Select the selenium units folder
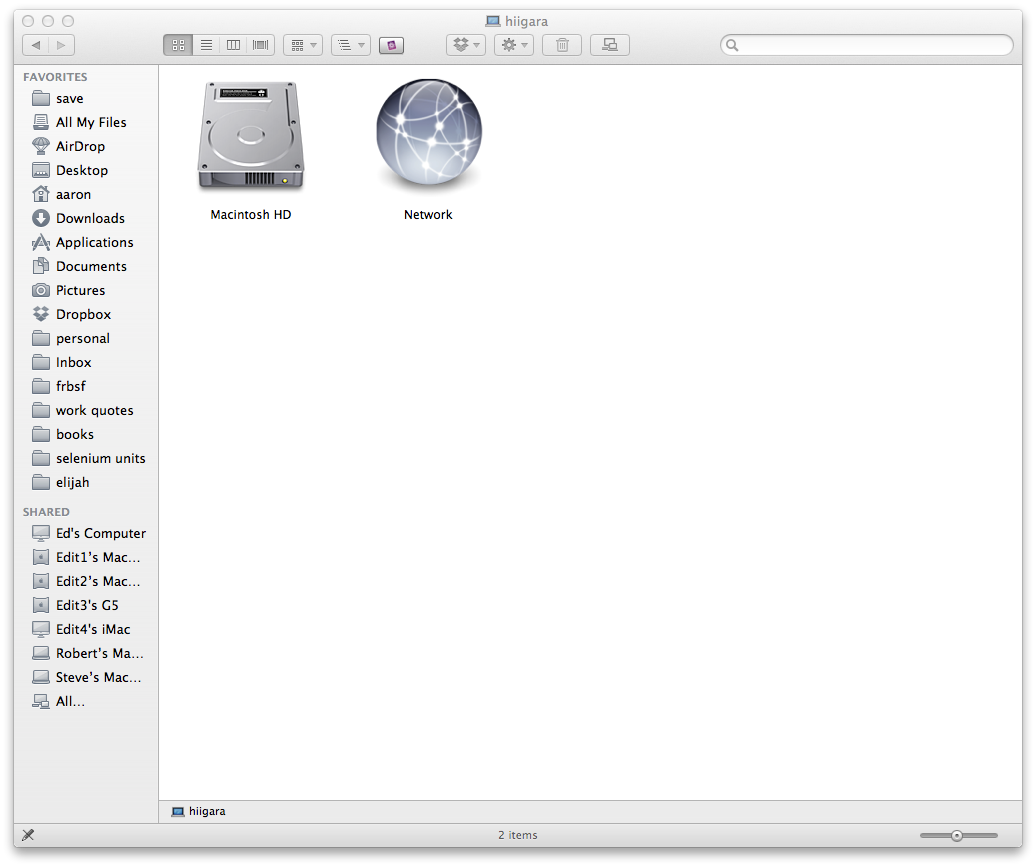Viewport: 1036px width, 867px height. (87, 459)
